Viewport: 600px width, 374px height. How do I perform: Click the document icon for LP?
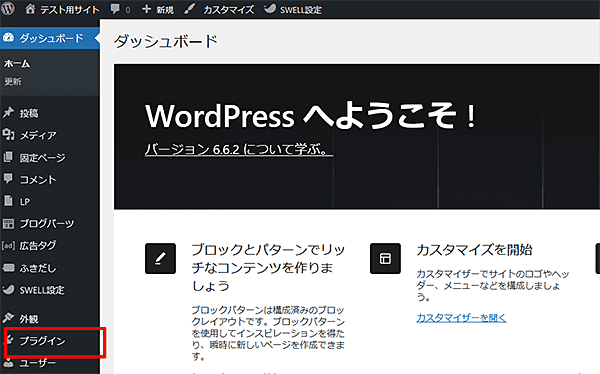tap(8, 201)
